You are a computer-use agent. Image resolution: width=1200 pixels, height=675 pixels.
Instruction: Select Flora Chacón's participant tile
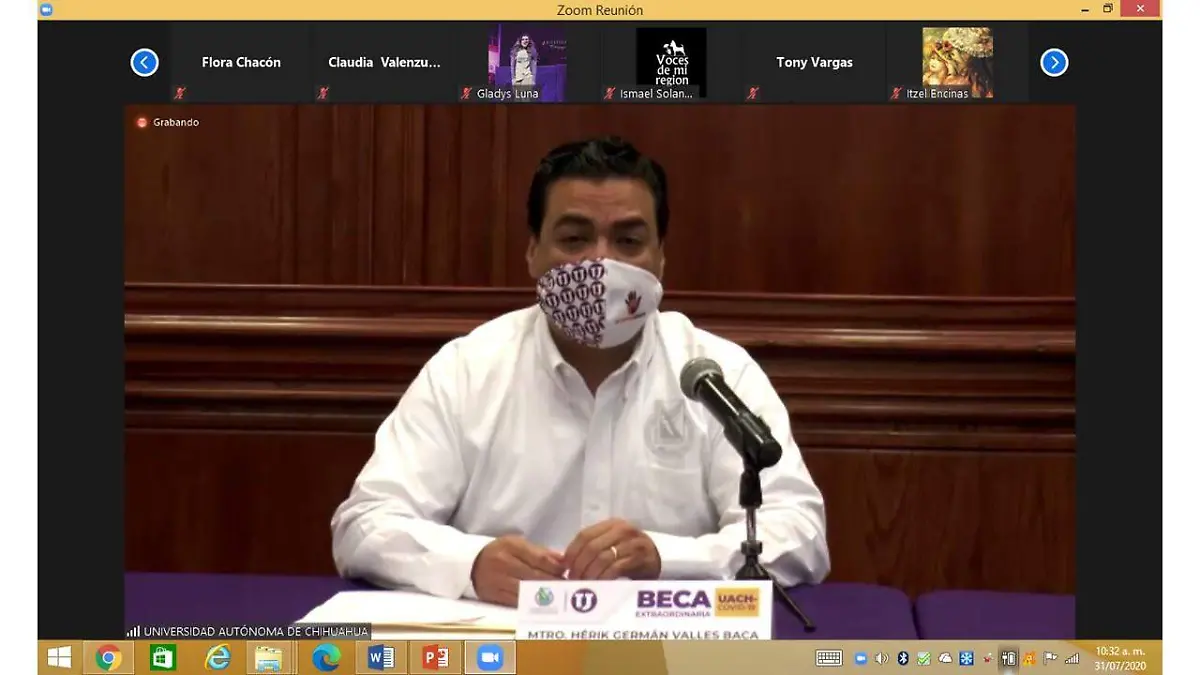pyautogui.click(x=241, y=62)
